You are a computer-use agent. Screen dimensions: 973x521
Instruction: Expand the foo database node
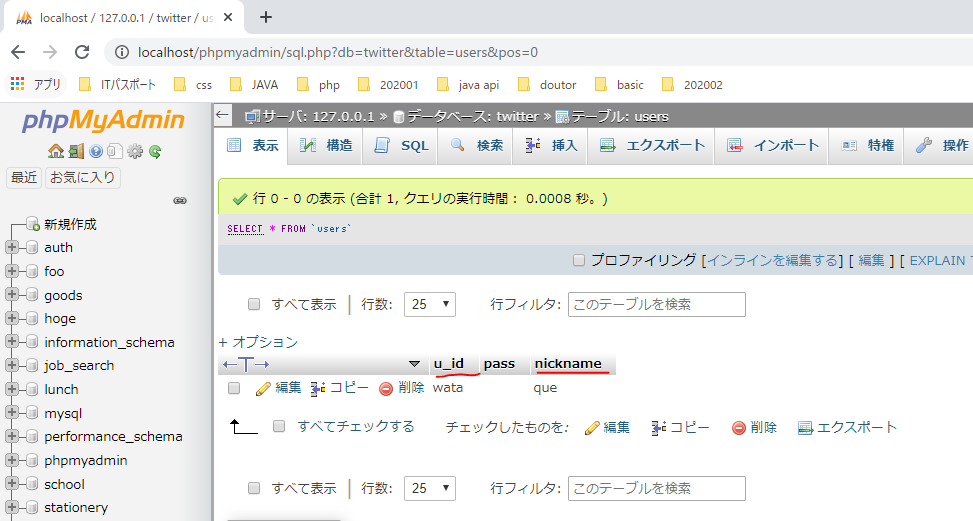pyautogui.click(x=11, y=270)
